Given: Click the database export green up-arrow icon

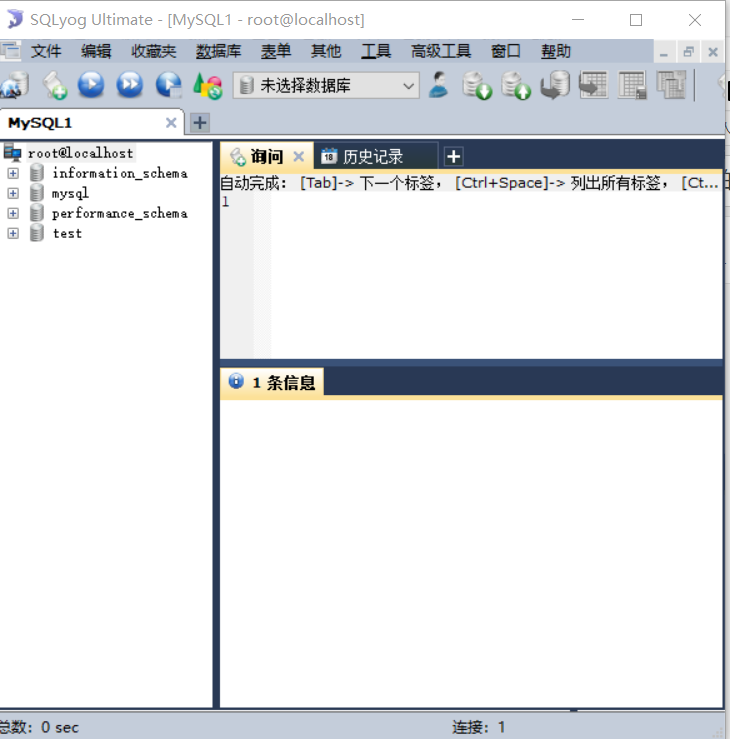Looking at the screenshot, I should 516,85.
